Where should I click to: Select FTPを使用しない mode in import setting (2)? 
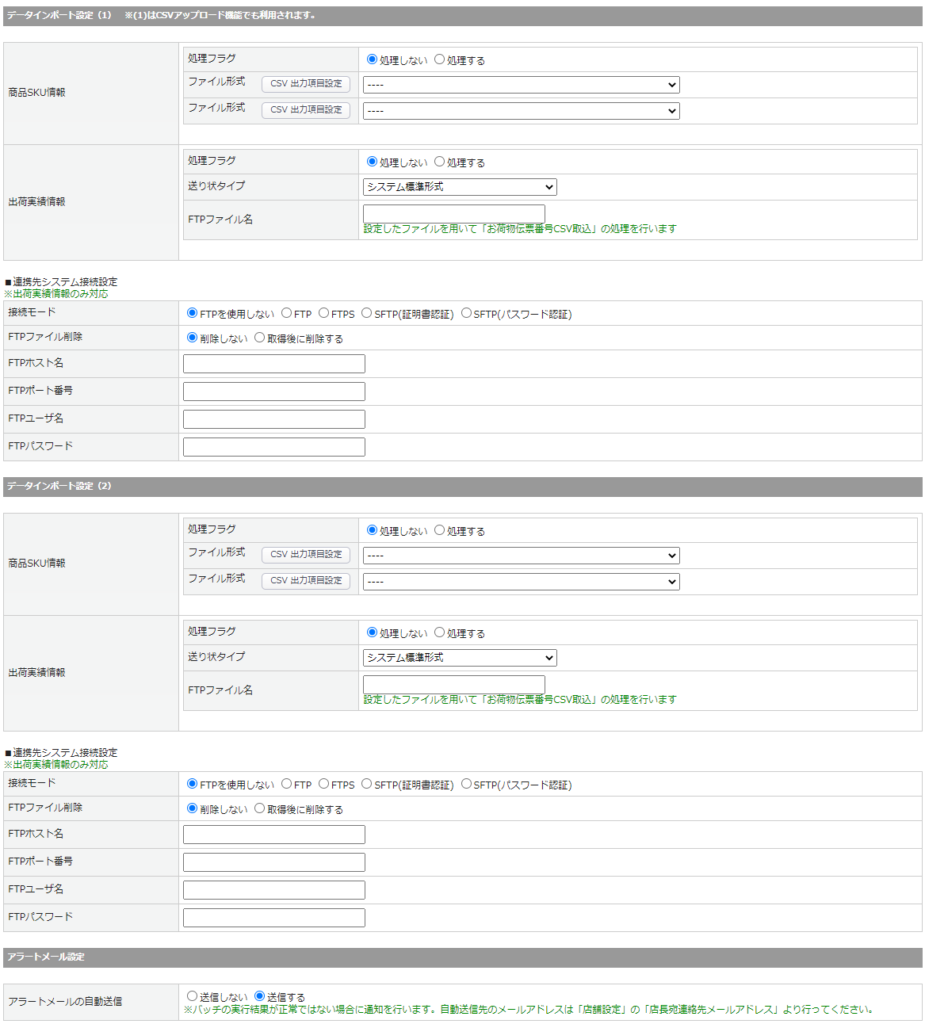click(x=192, y=784)
